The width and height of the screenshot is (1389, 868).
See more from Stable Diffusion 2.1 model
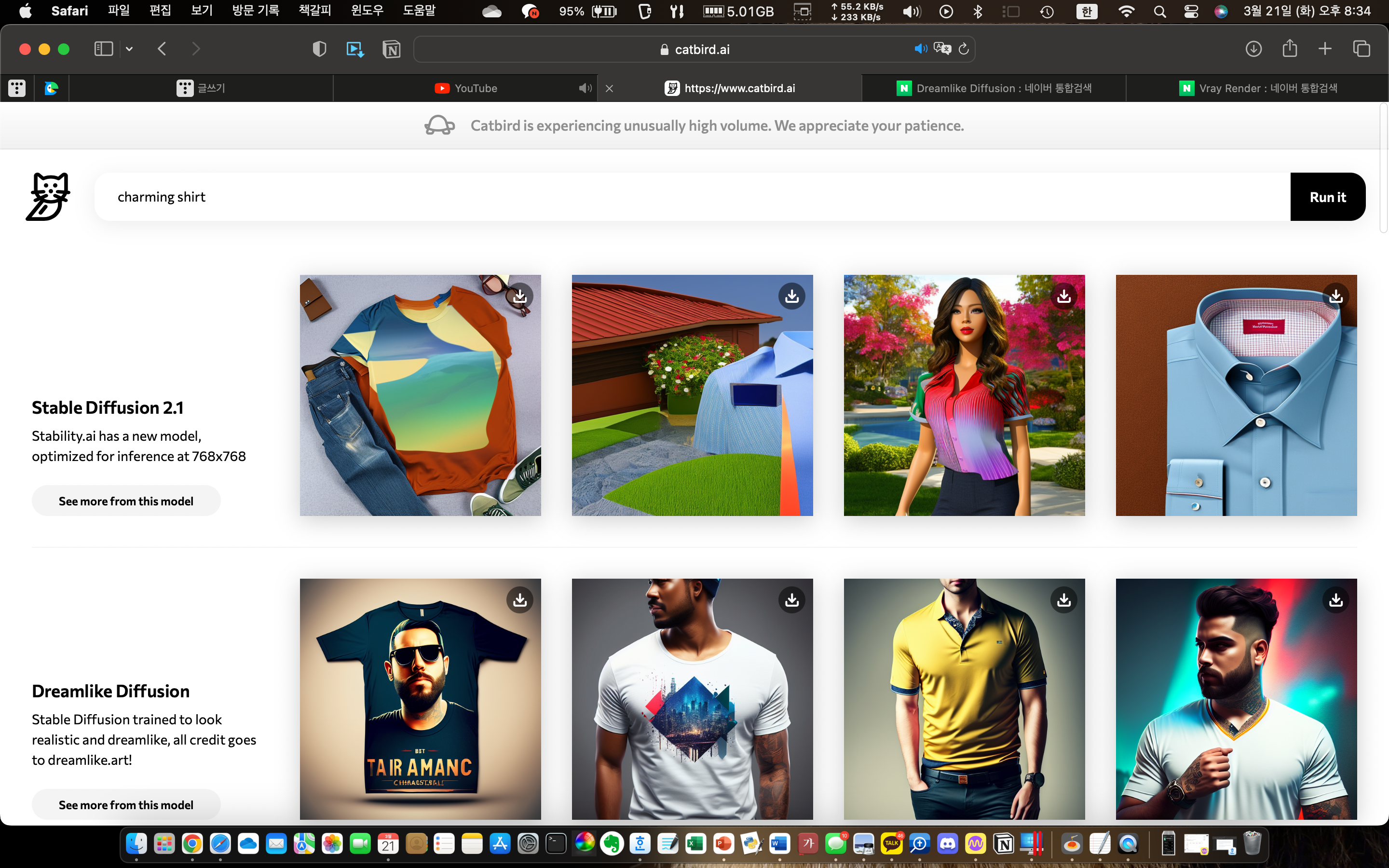(x=126, y=501)
